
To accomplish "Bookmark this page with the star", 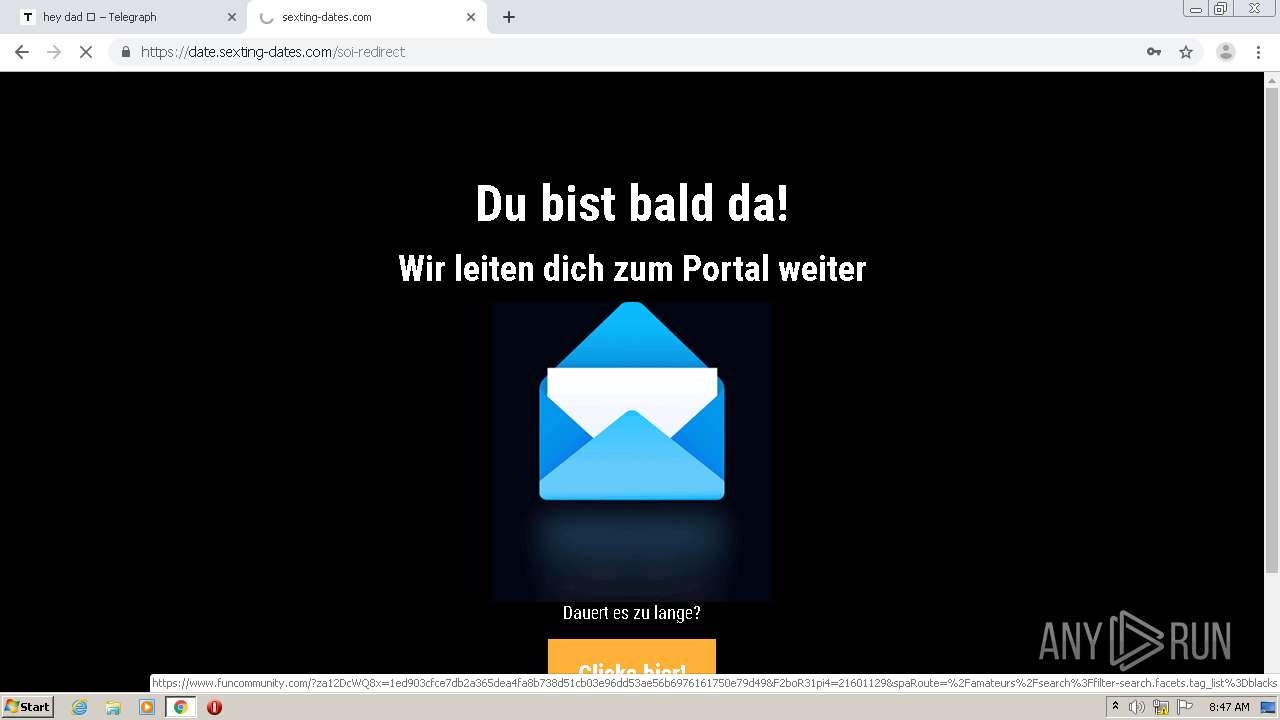I will tap(1186, 52).
